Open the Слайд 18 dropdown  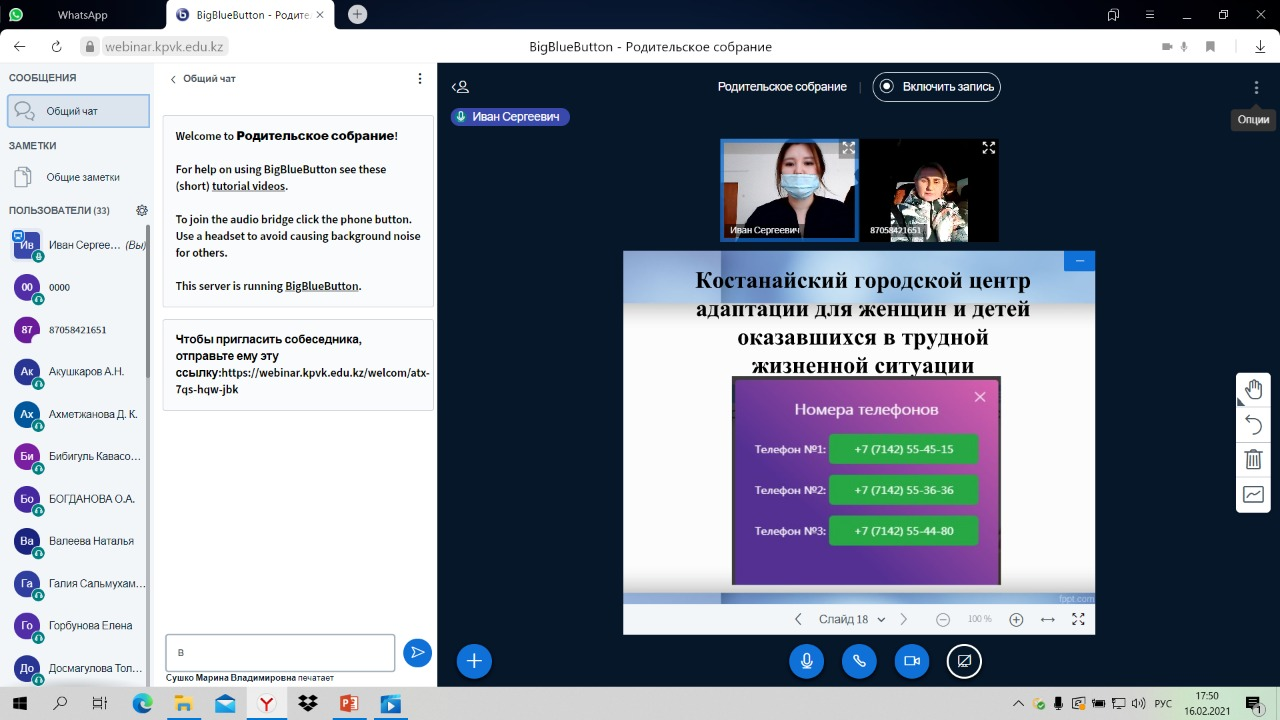click(x=852, y=619)
